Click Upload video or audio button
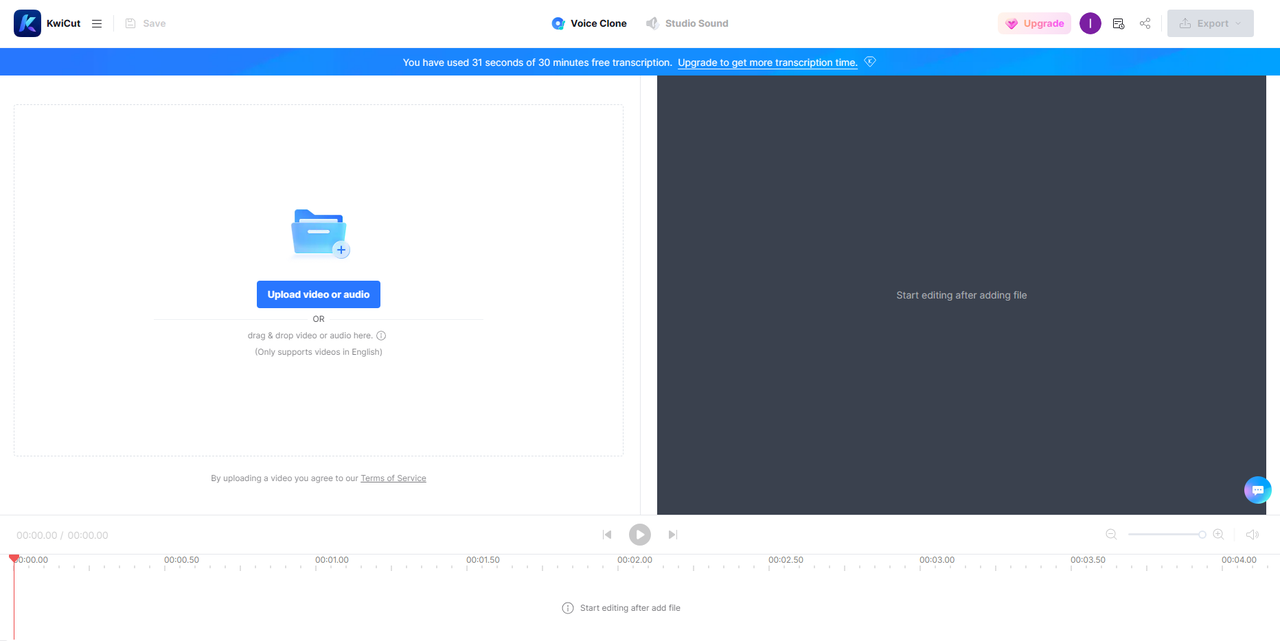Viewport: 1280px width, 641px height. (x=318, y=294)
